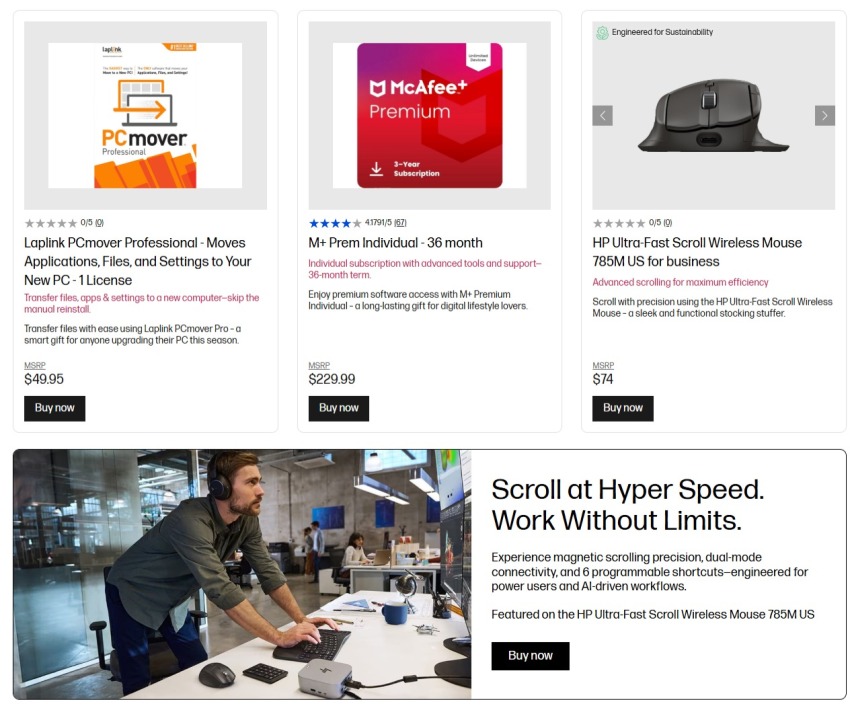The height and width of the screenshot is (710, 850).
Task: Buy the Laplink PCmover Professional now
Action: pyautogui.click(x=55, y=408)
